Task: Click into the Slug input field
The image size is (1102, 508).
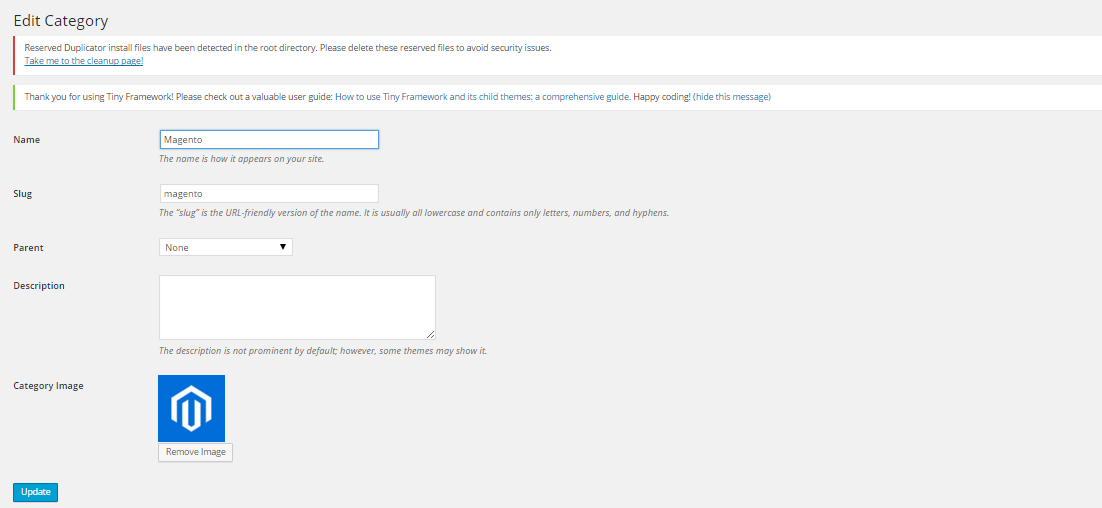Action: [269, 193]
